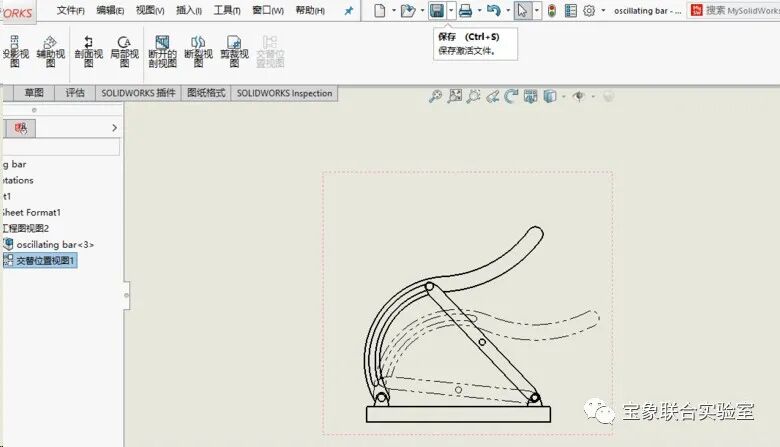Open the Options gear dropdown arrow
780x447 pixels.
[x=603, y=10]
